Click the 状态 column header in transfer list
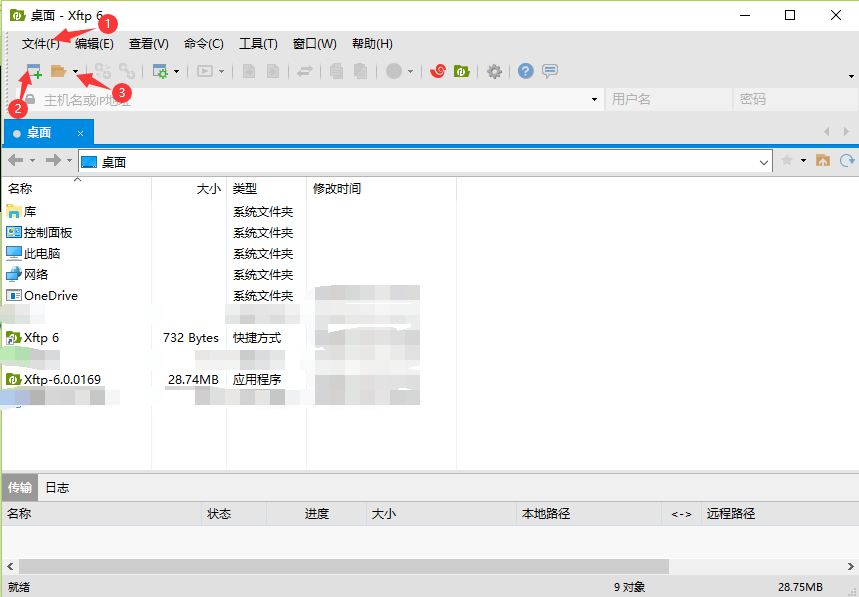 click(x=234, y=514)
